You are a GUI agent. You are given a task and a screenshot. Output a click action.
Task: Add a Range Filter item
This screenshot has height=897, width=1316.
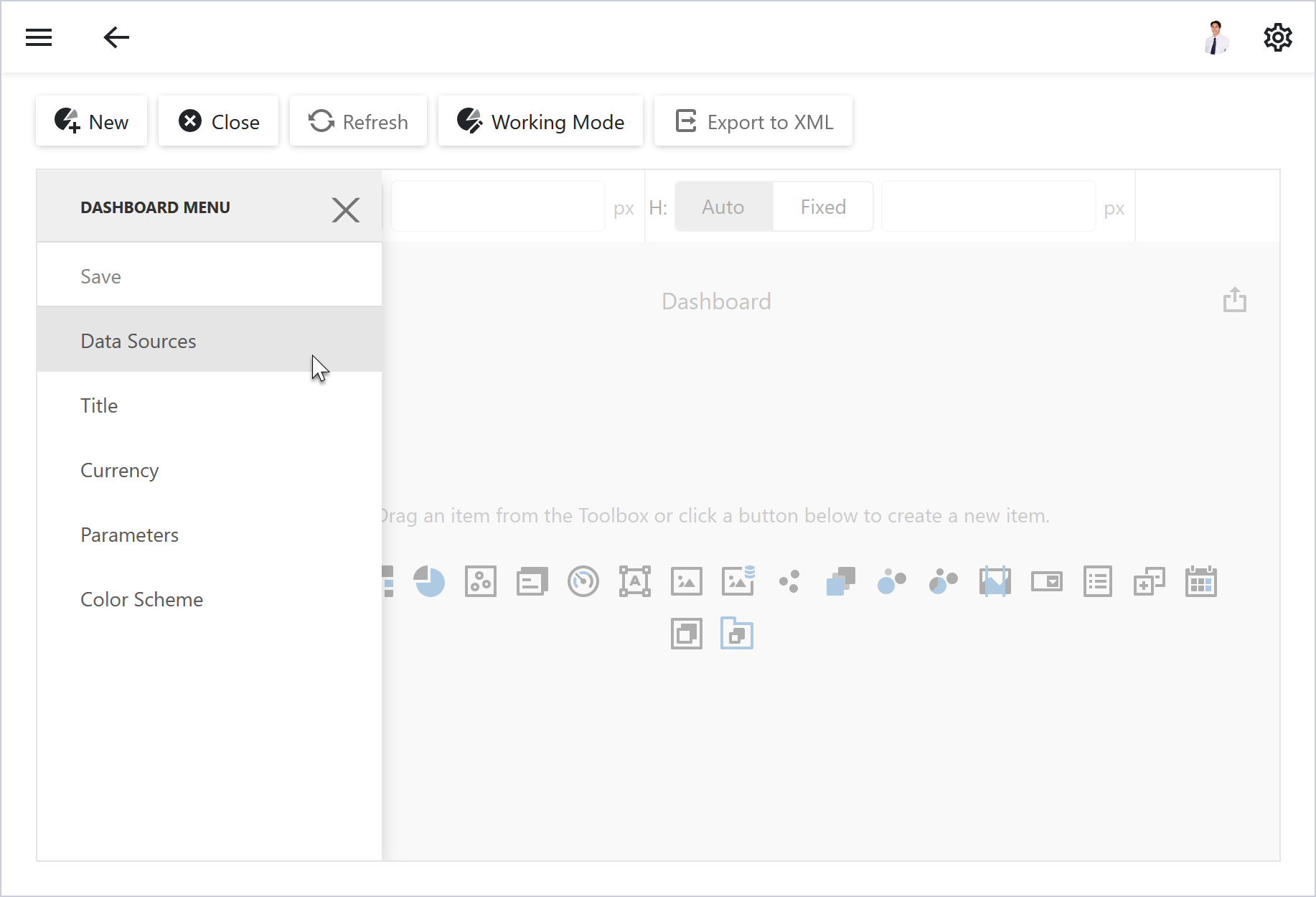[x=995, y=581]
